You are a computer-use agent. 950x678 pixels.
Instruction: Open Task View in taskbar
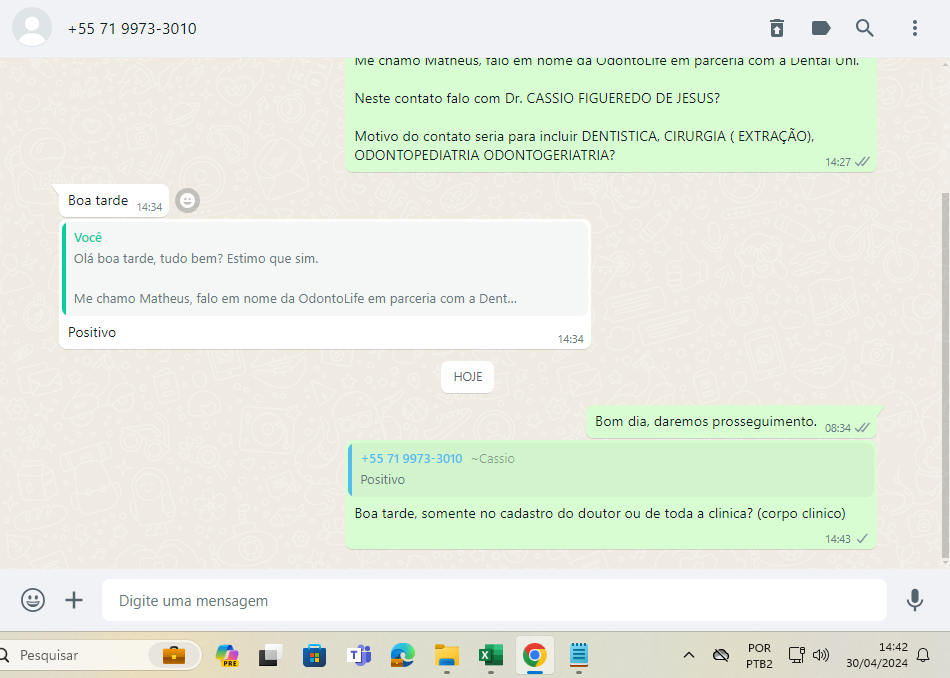tap(270, 655)
